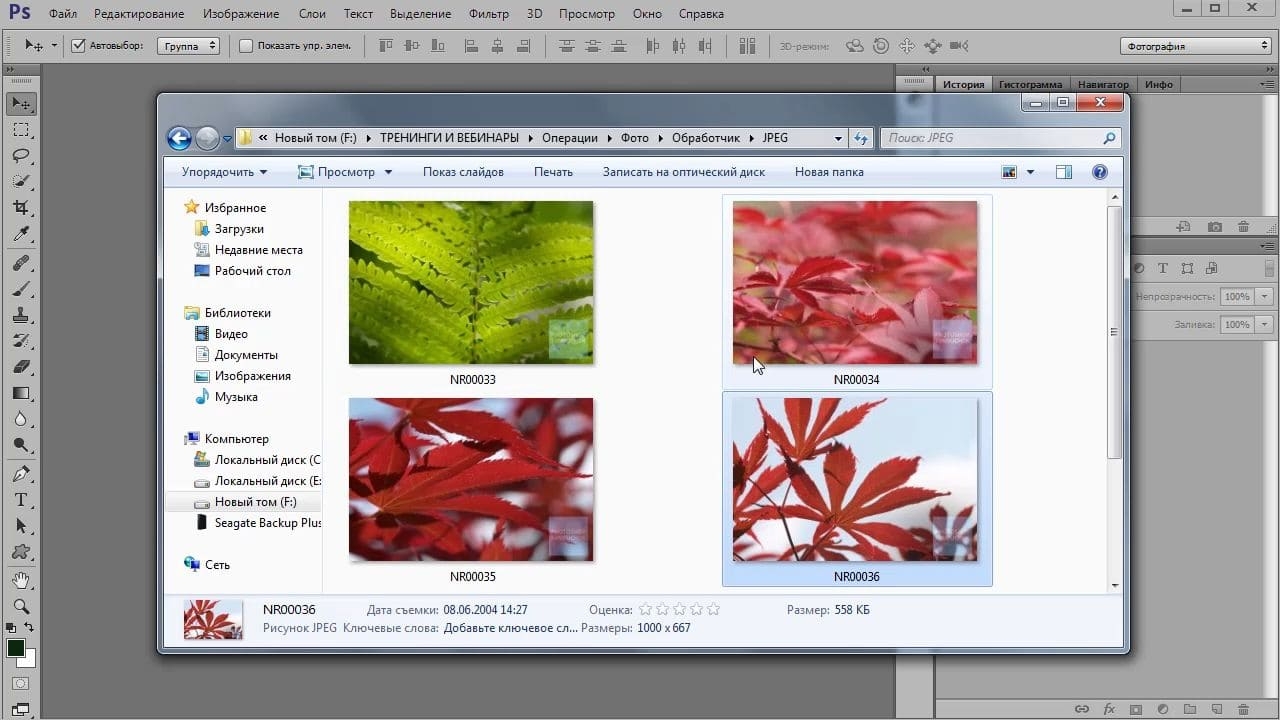Select the Custom Shape tool

(x=21, y=552)
